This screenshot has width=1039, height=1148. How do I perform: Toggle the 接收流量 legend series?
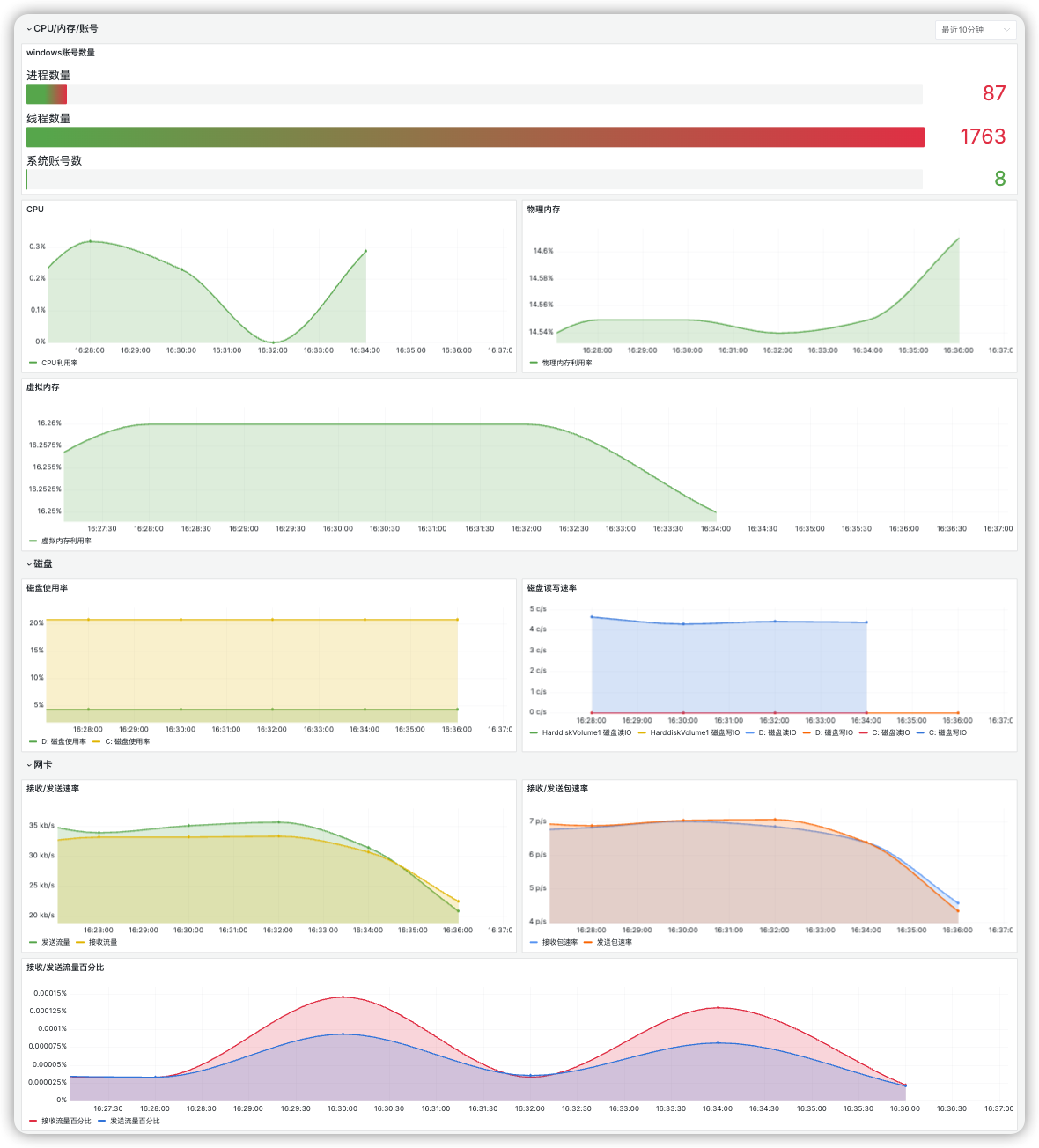click(x=97, y=942)
